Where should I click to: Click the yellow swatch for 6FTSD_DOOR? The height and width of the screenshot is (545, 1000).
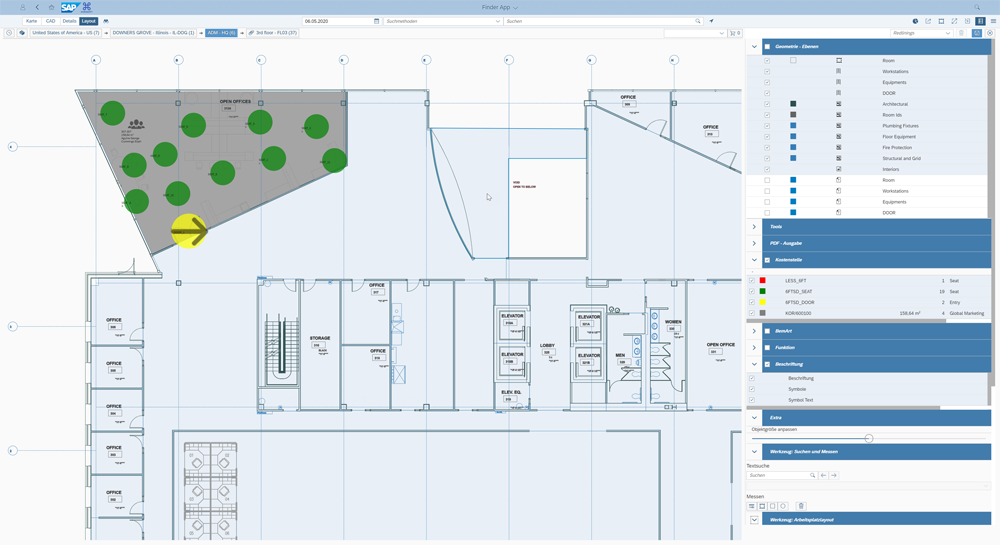tap(762, 302)
